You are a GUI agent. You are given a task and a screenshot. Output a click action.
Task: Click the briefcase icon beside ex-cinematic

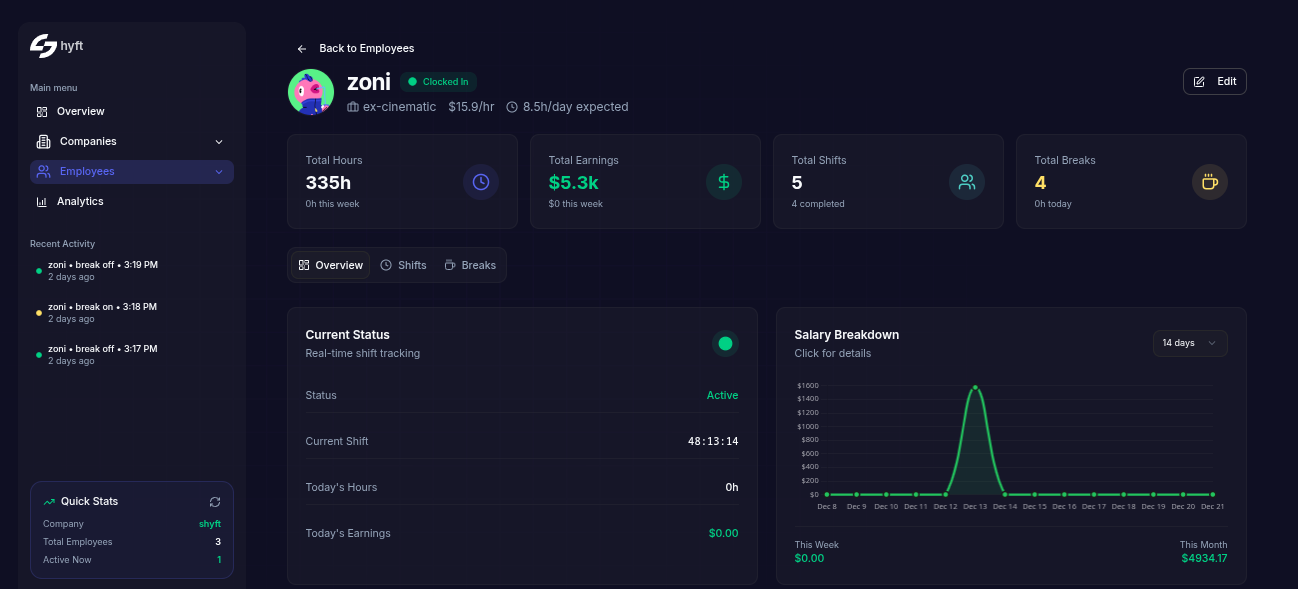coord(353,107)
